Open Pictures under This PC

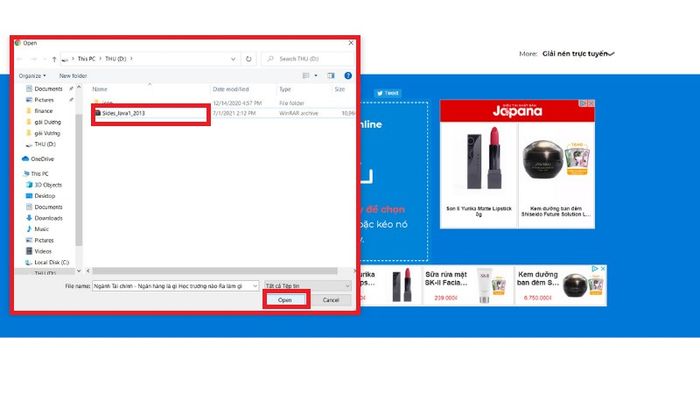coord(44,240)
